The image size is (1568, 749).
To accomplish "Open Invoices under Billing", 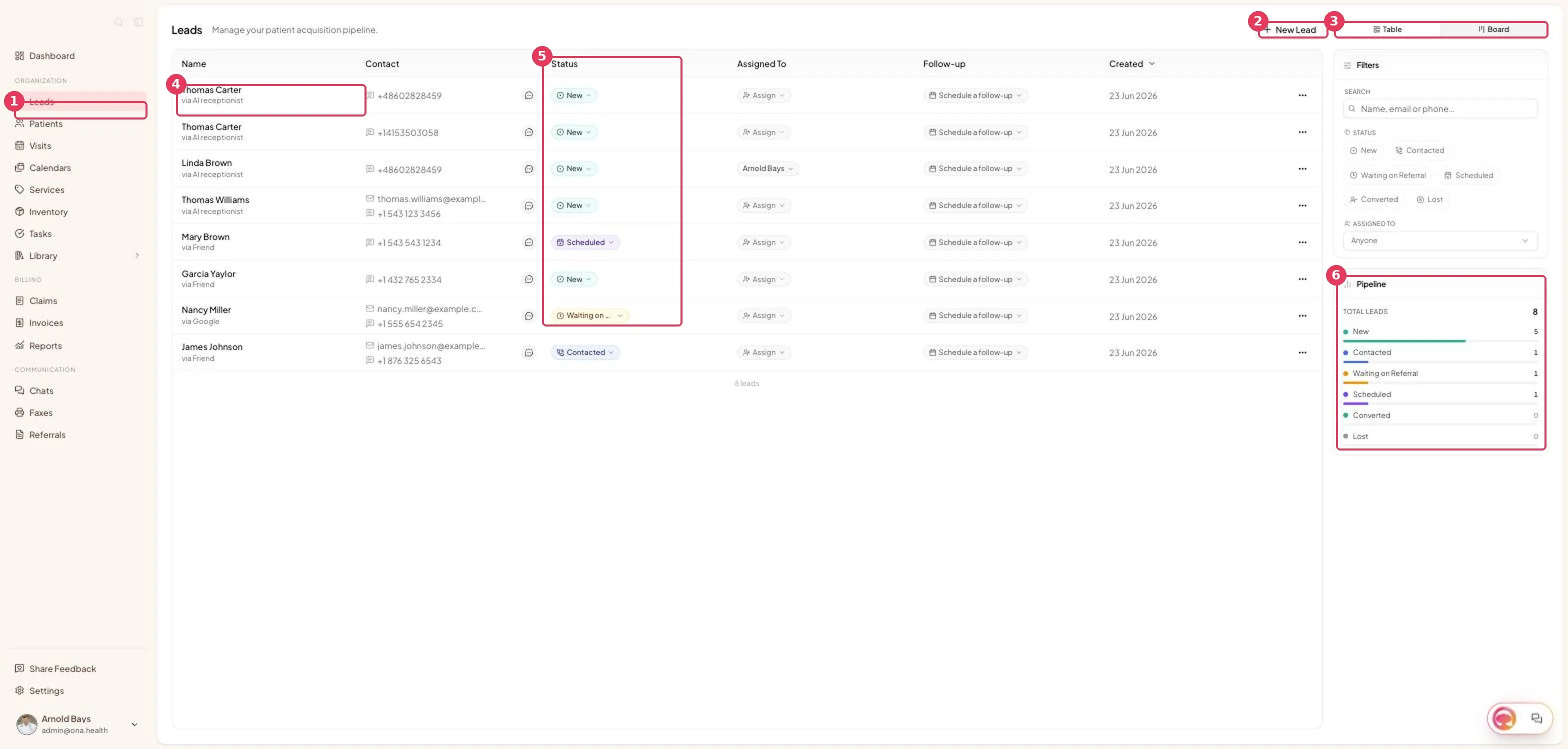I will point(45,322).
